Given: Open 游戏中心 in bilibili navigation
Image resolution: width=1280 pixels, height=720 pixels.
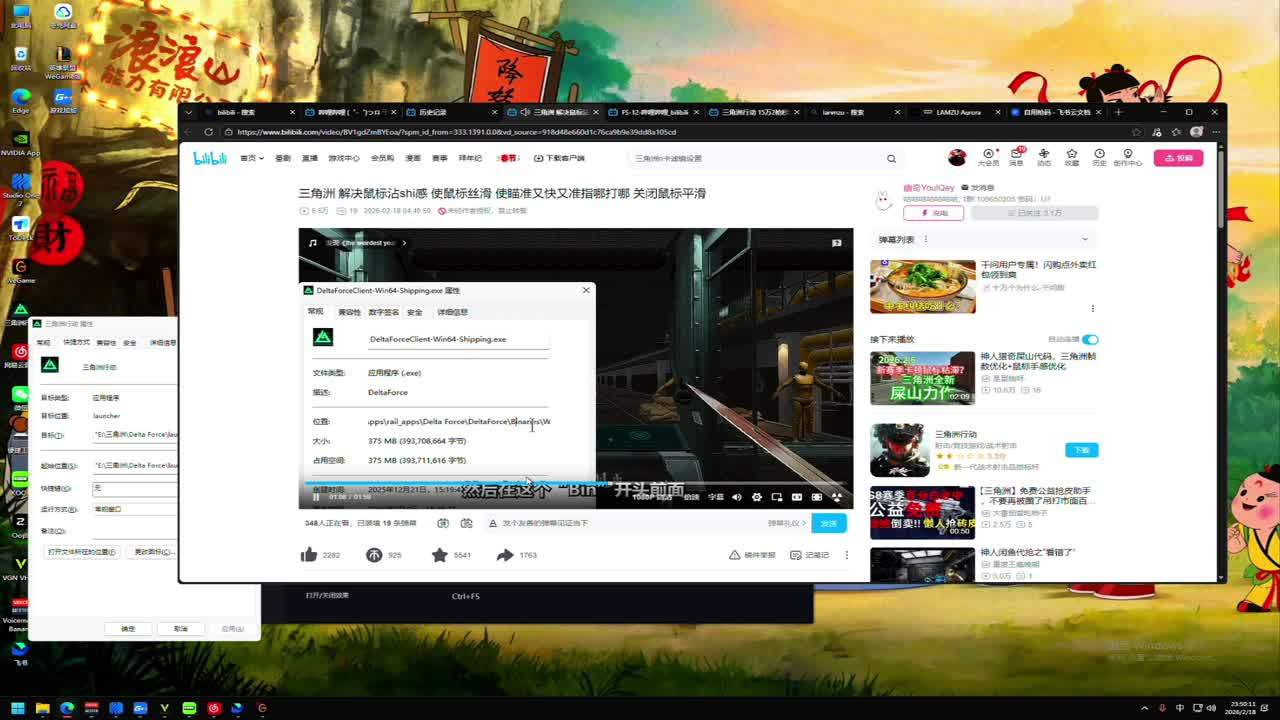Looking at the screenshot, I should (344, 158).
